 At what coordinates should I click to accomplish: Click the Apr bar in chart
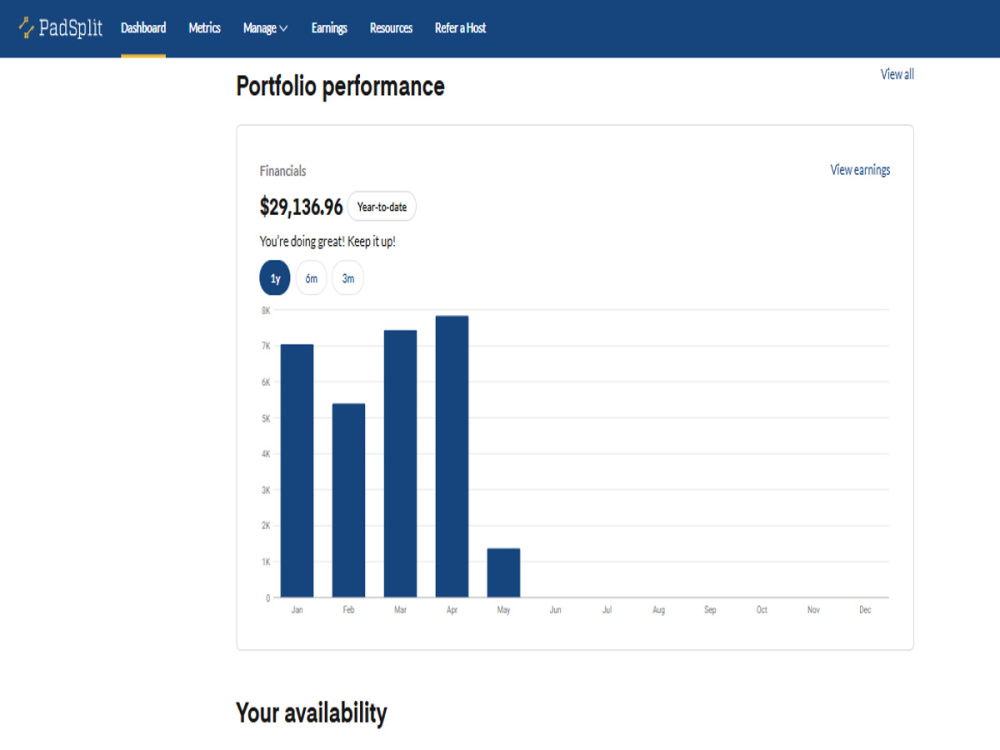pos(452,456)
